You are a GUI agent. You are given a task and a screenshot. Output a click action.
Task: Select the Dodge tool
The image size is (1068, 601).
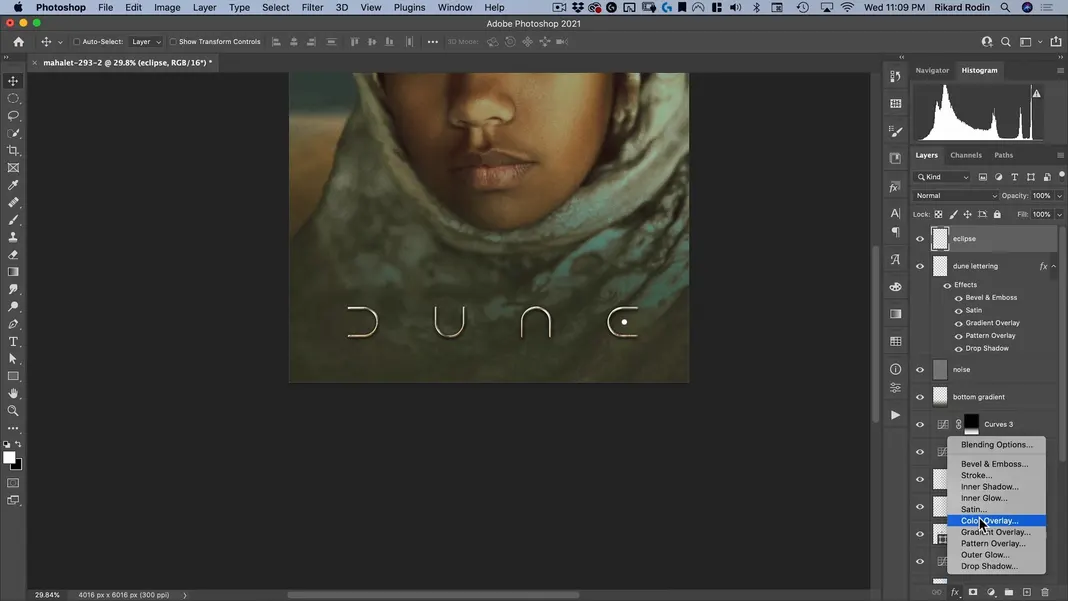[13, 307]
